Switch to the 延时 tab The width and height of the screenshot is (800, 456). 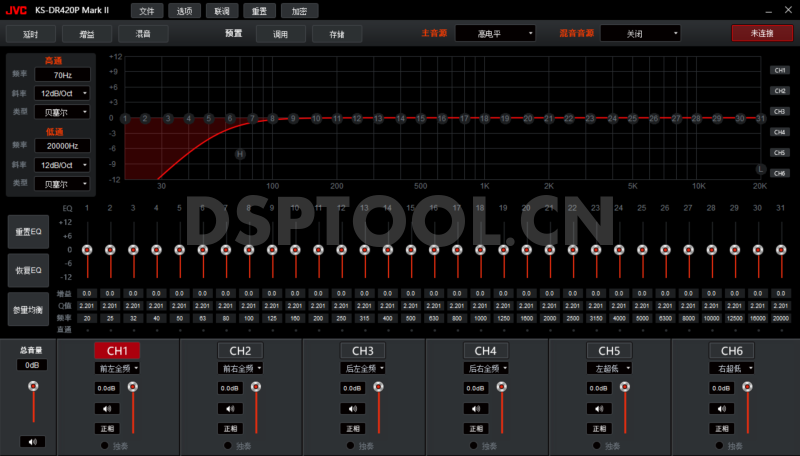click(30, 34)
